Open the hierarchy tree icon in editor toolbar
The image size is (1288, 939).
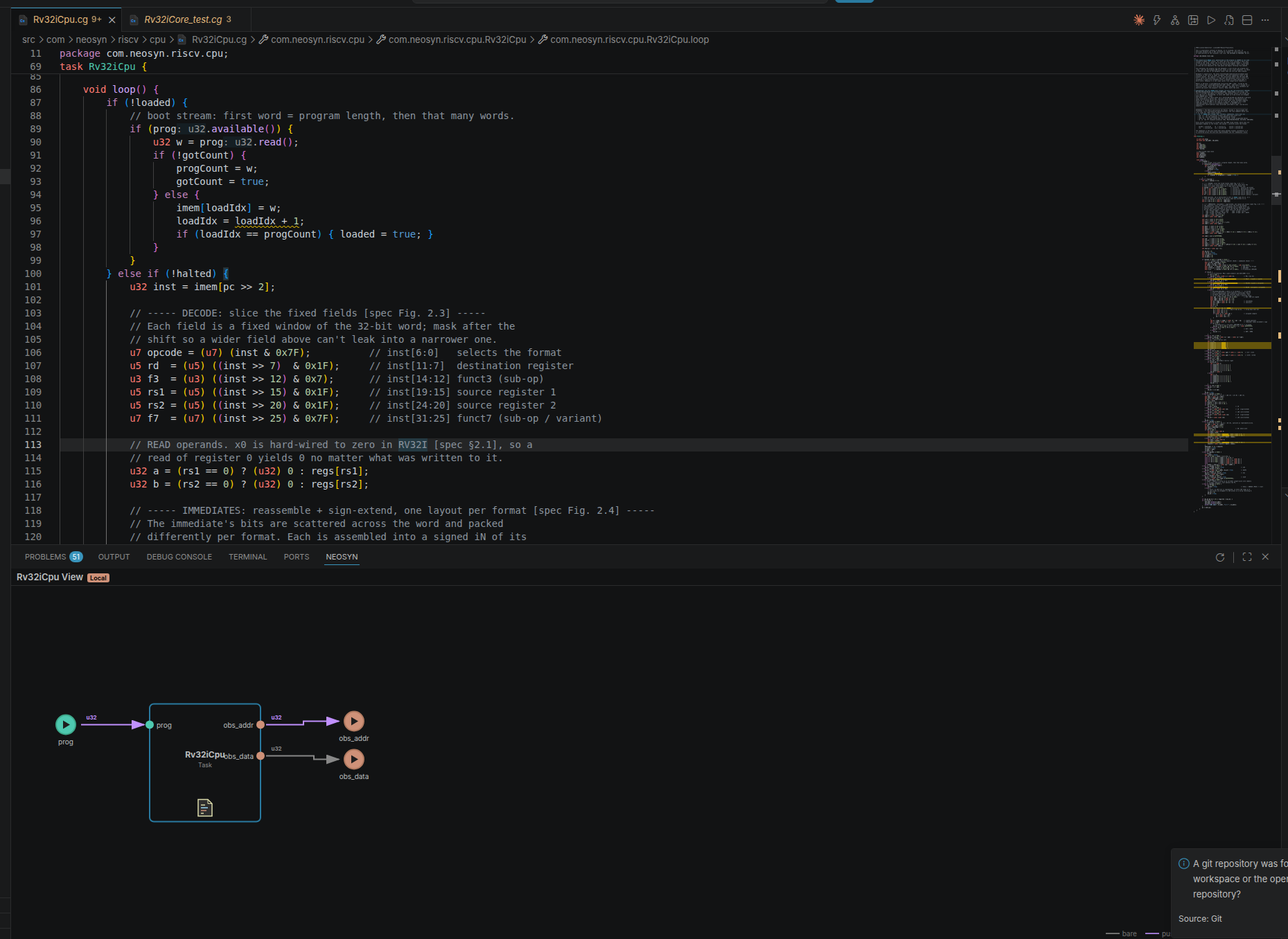point(1175,20)
